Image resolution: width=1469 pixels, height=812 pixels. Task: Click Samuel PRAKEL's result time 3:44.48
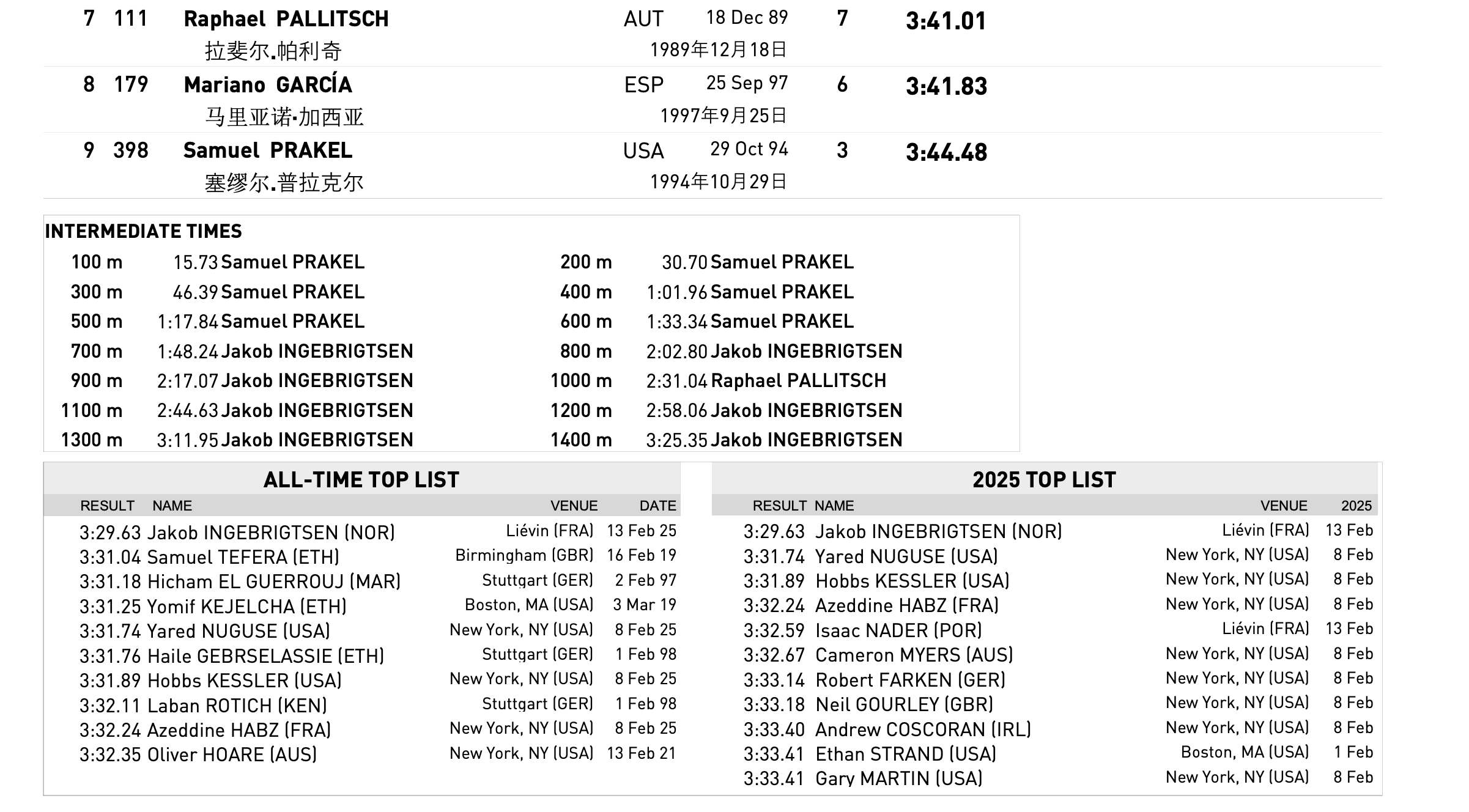click(946, 152)
